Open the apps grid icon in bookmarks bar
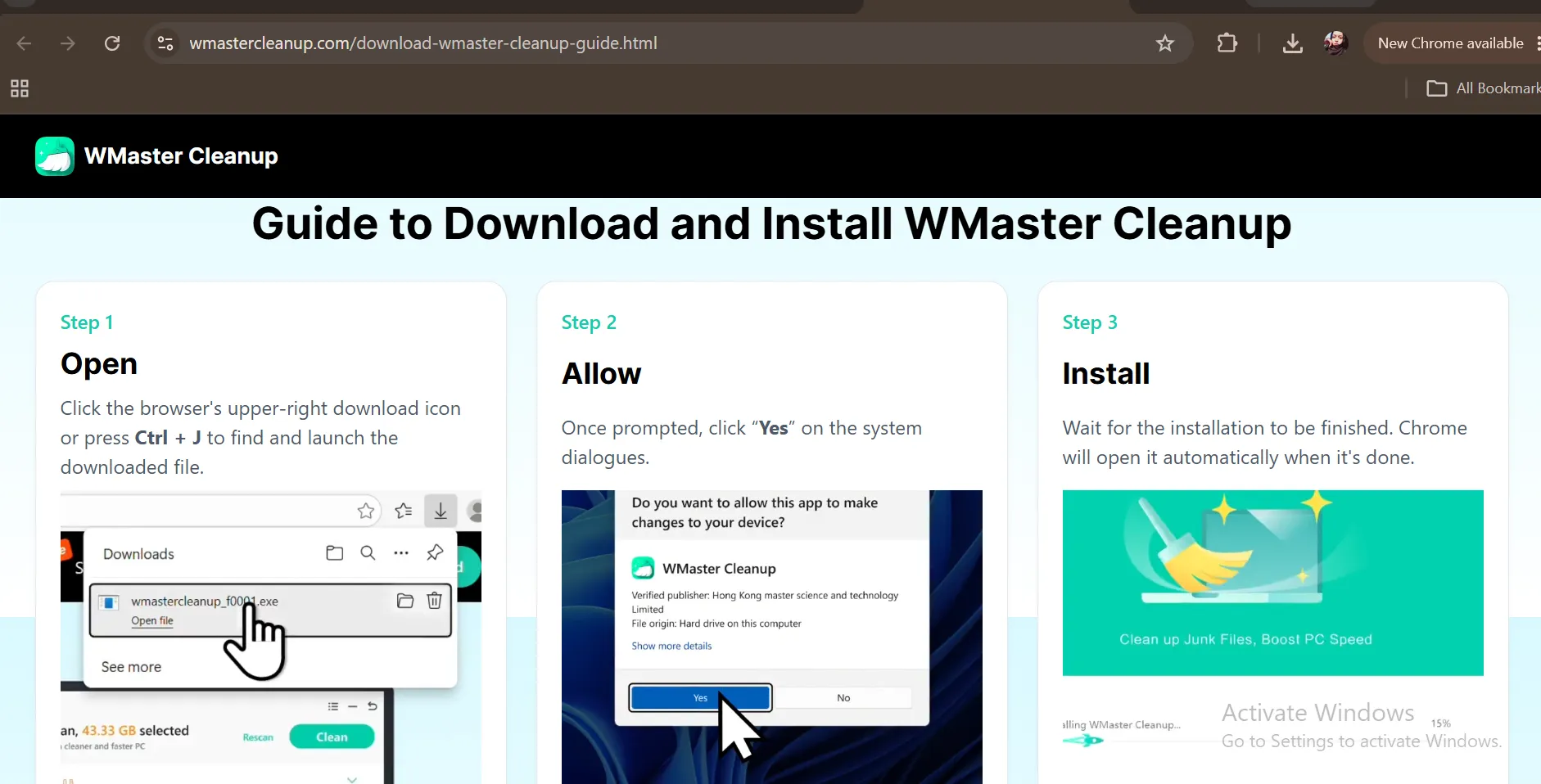1541x784 pixels. pos(20,88)
